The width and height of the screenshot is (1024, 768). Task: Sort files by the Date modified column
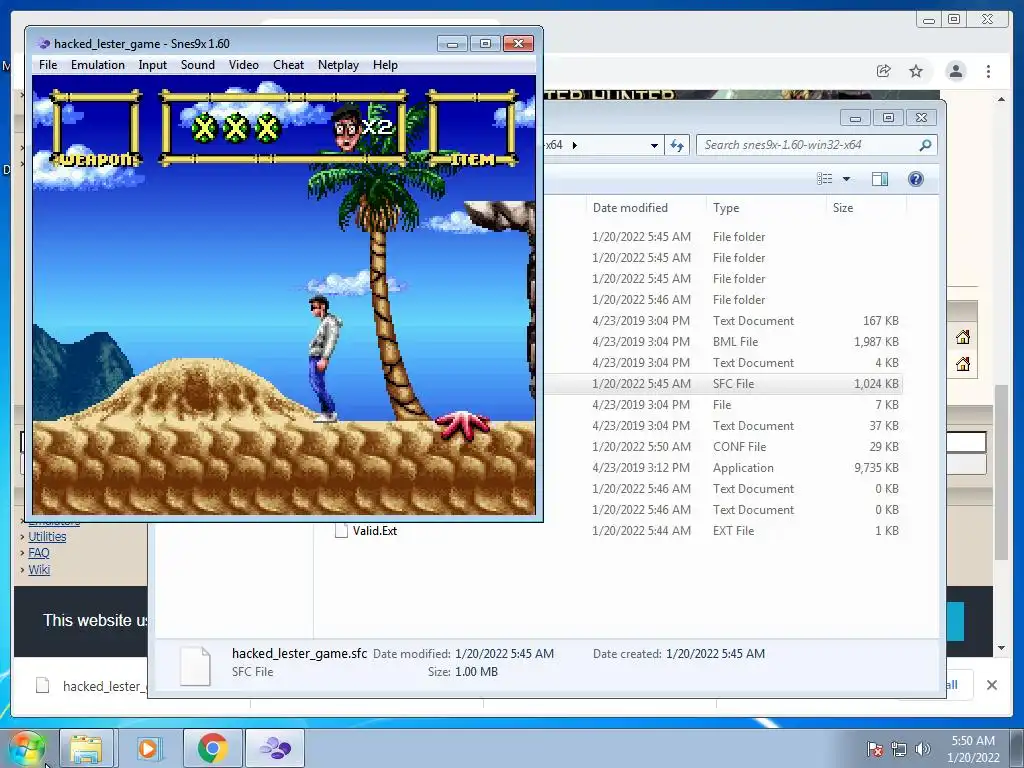(630, 208)
